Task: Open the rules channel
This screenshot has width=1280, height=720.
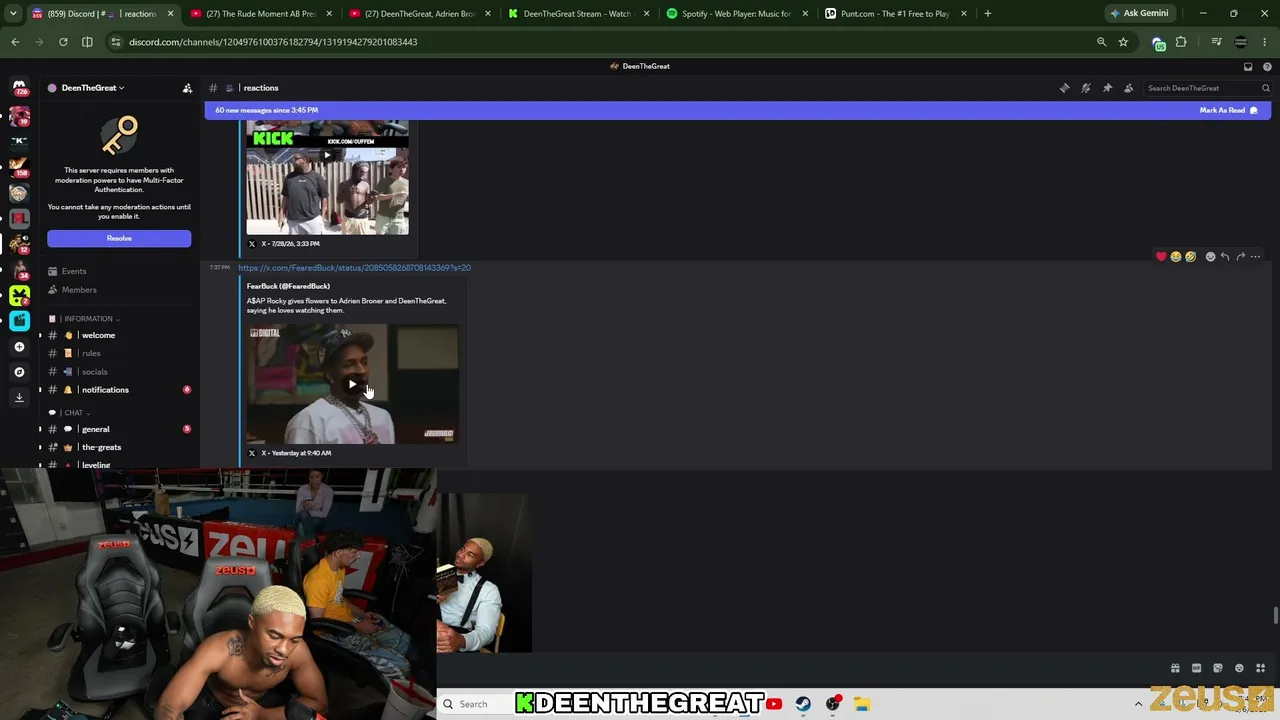Action: pyautogui.click(x=91, y=354)
